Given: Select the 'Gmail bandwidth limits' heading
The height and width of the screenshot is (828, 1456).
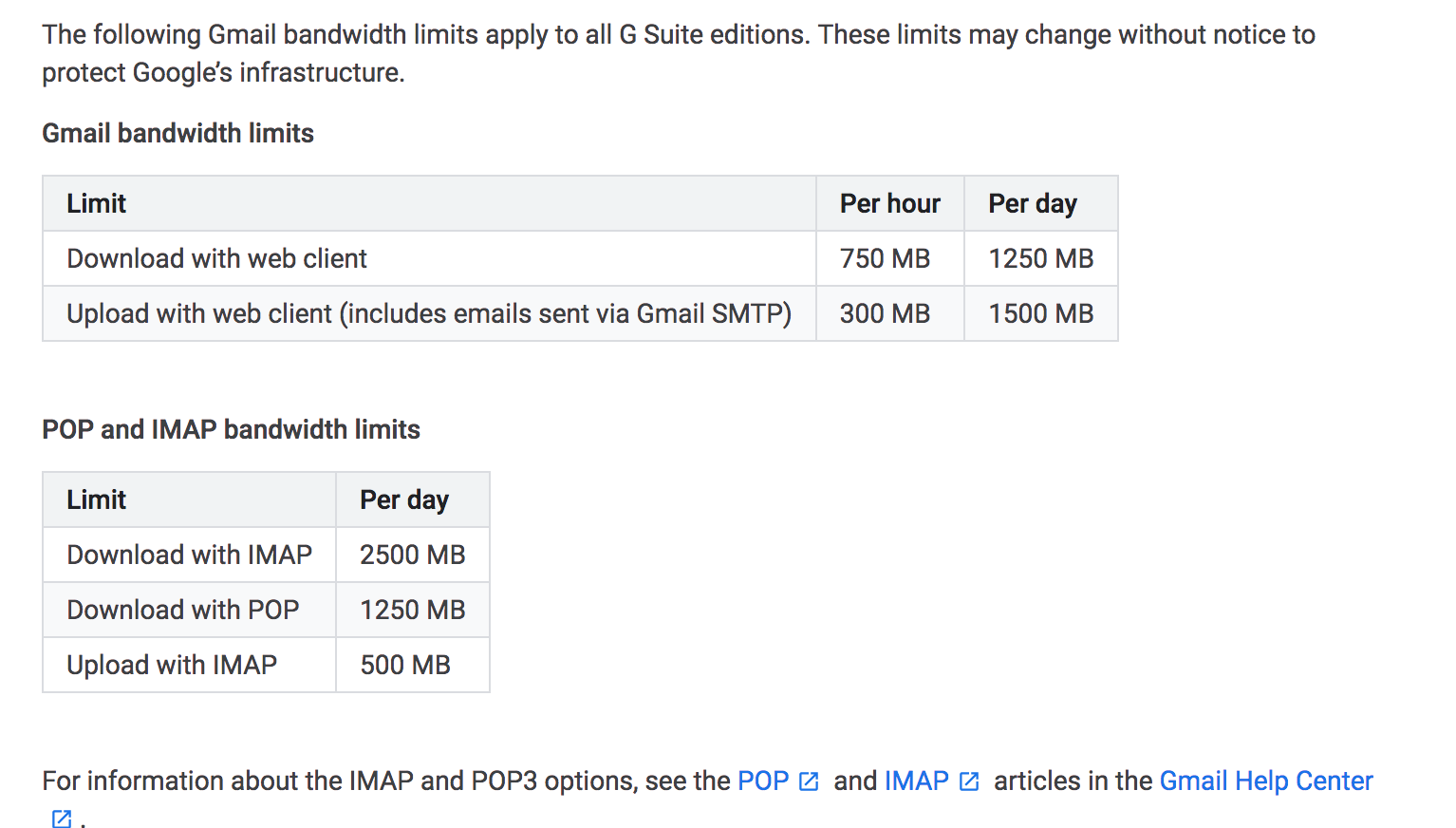Looking at the screenshot, I should tap(177, 133).
